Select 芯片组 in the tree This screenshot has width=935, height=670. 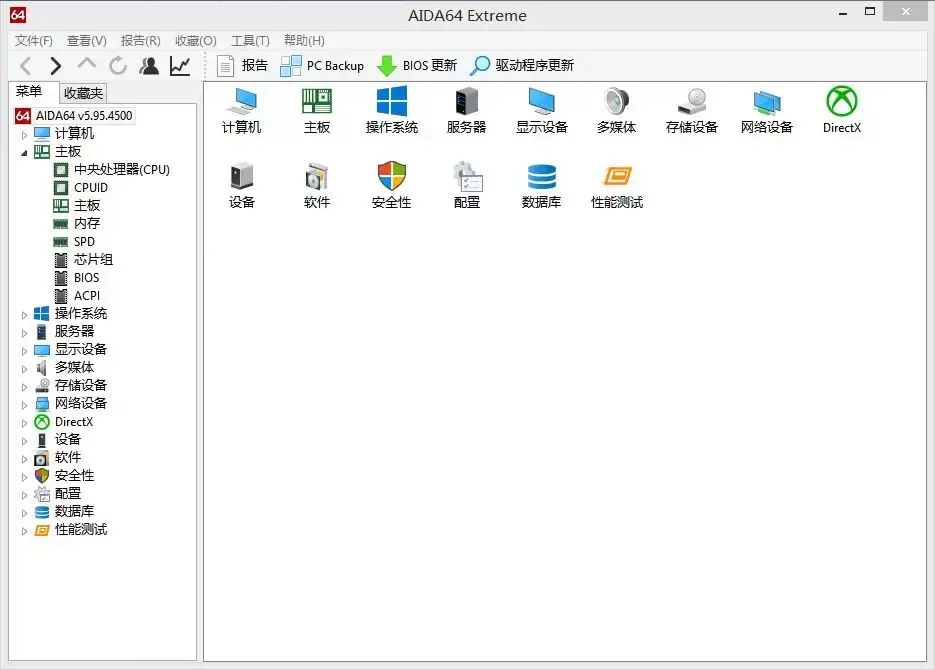pos(83,260)
